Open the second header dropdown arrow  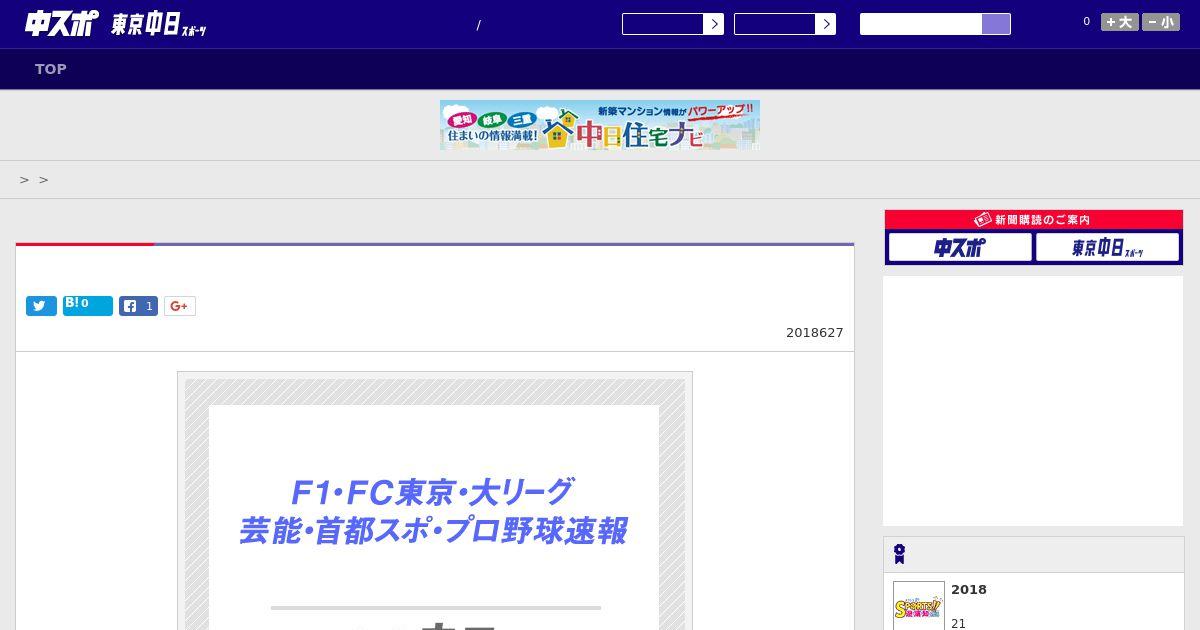coord(825,24)
